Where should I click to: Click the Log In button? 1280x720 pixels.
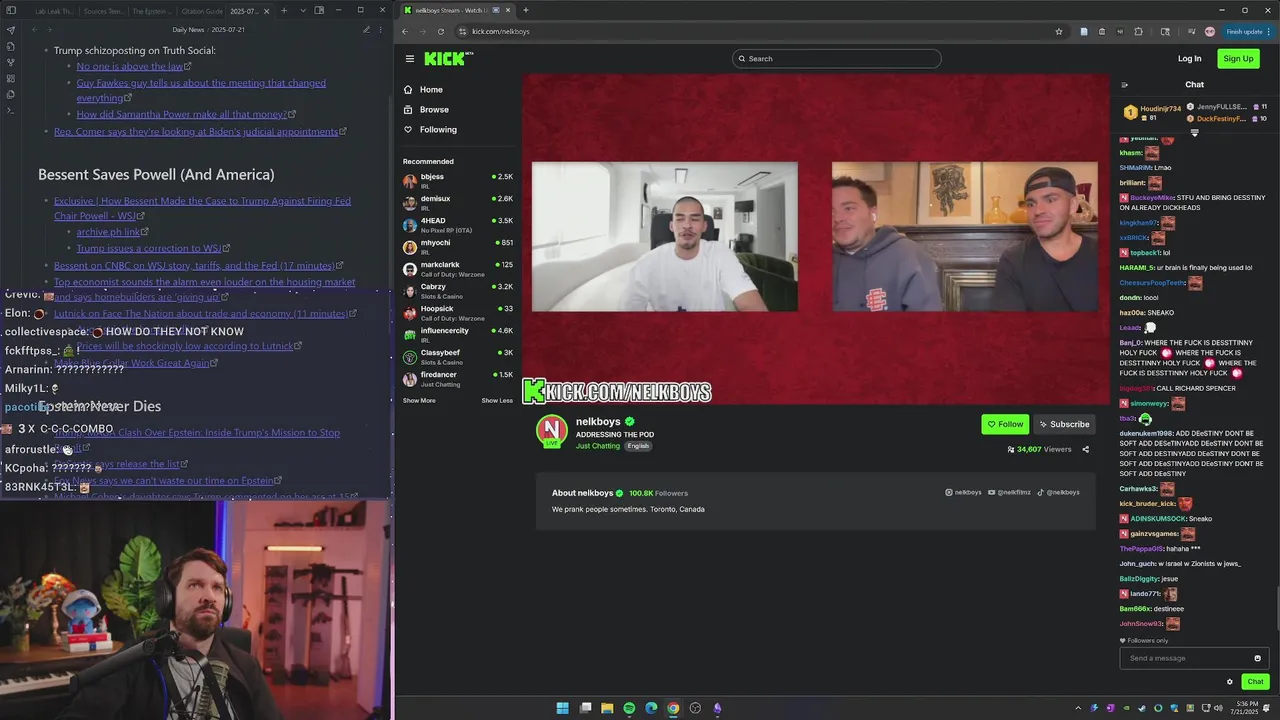1189,59
